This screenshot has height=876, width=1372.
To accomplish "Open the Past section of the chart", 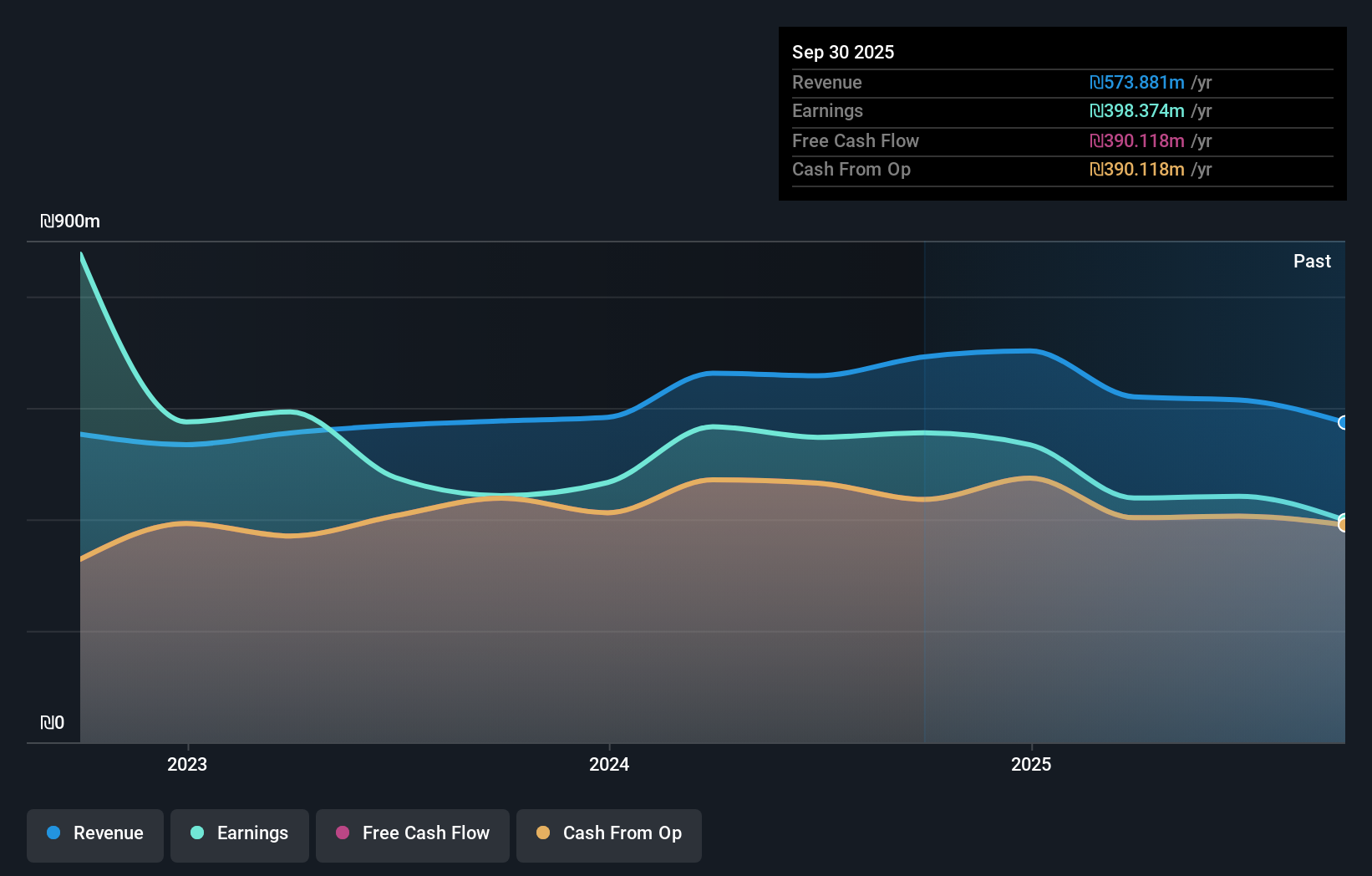I will click(1312, 261).
